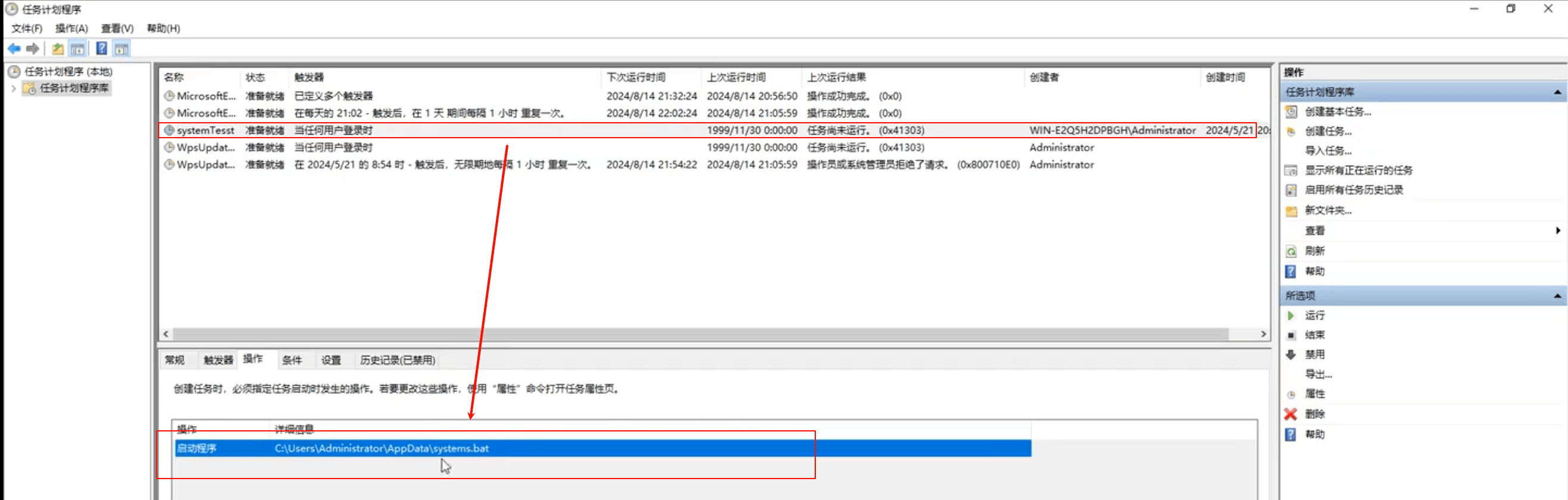This screenshot has width=1568, height=500.
Task: Click the 禁用 down-arrow icon
Action: 1291,355
